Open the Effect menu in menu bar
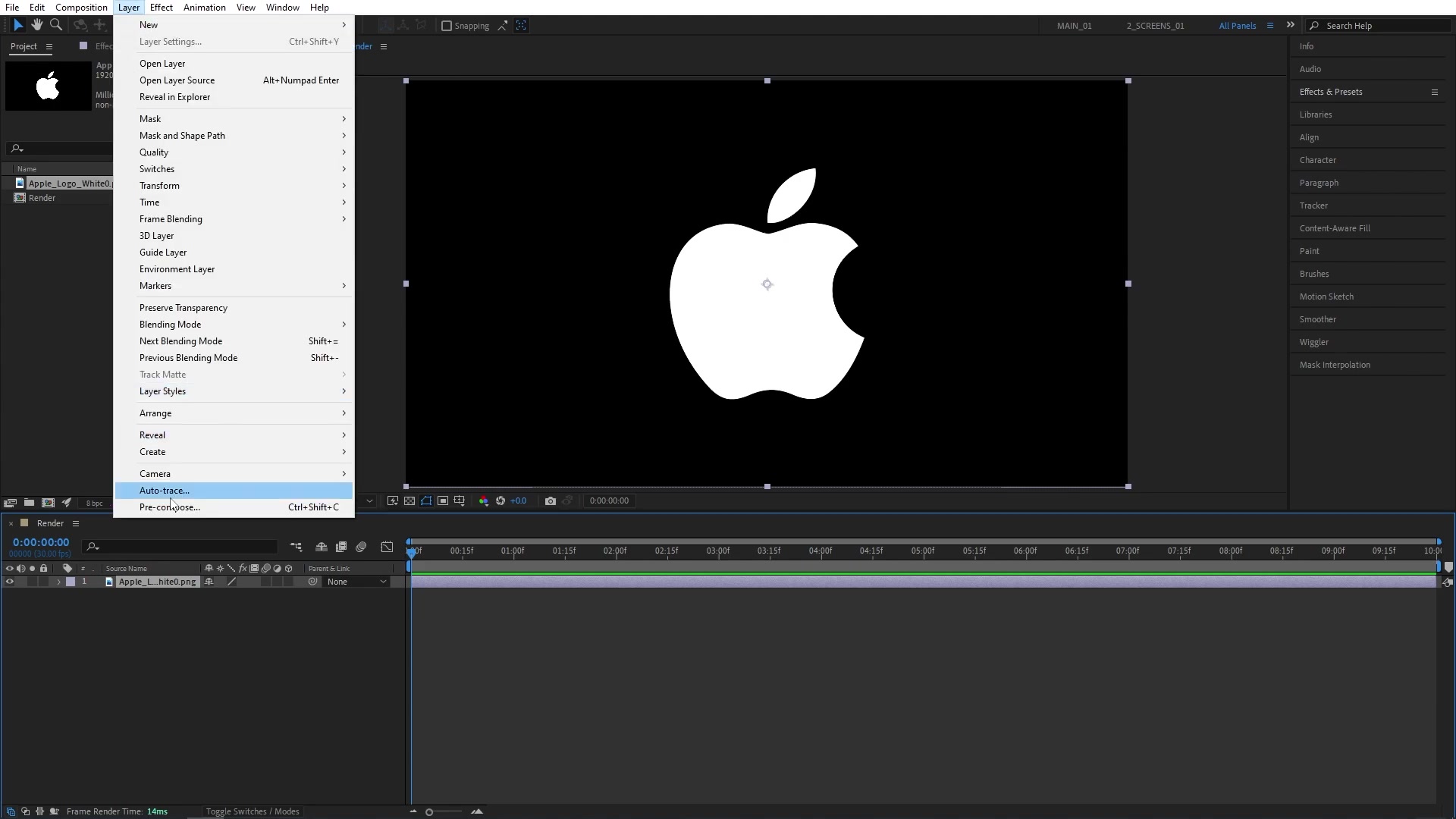Screen dimensions: 1456x819 pos(162,8)
